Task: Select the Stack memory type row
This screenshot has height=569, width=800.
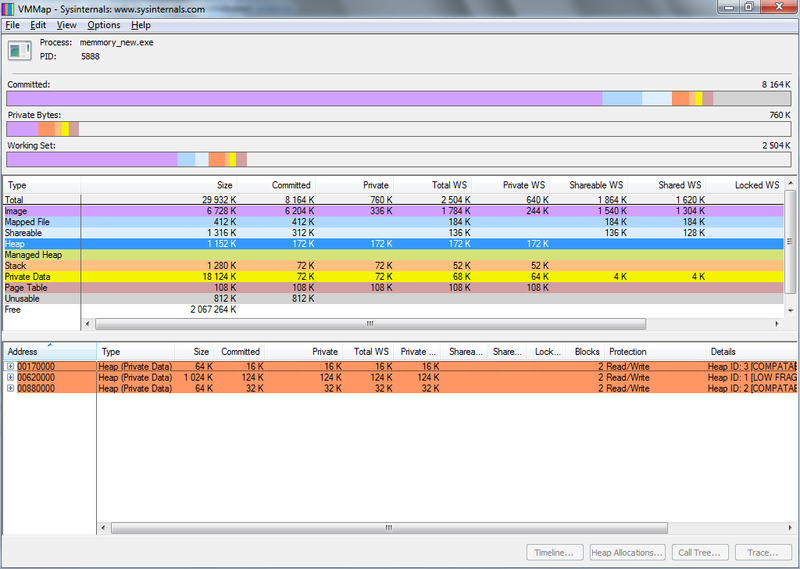Action: pos(393,266)
